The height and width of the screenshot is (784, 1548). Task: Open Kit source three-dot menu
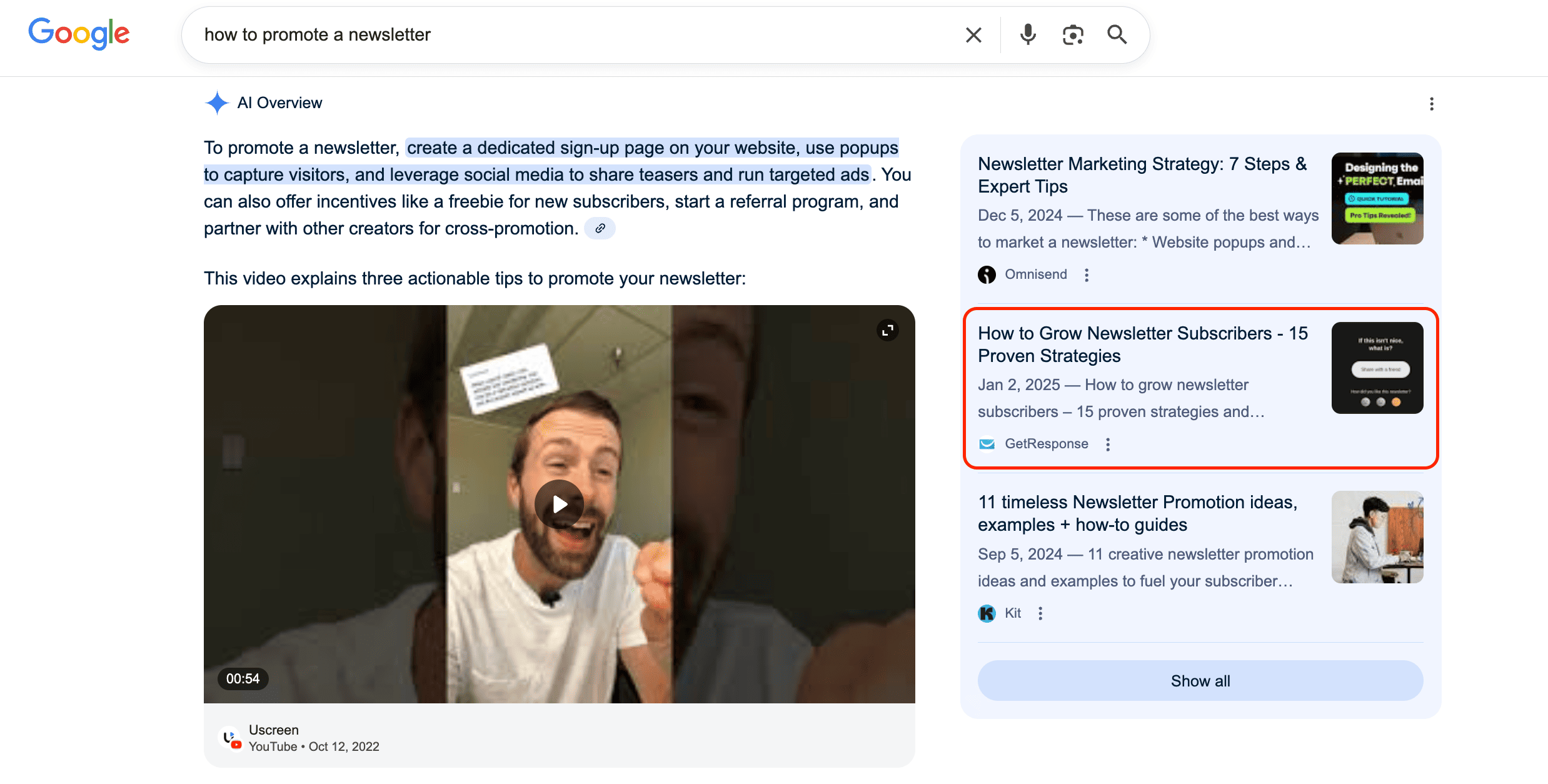pyautogui.click(x=1040, y=613)
